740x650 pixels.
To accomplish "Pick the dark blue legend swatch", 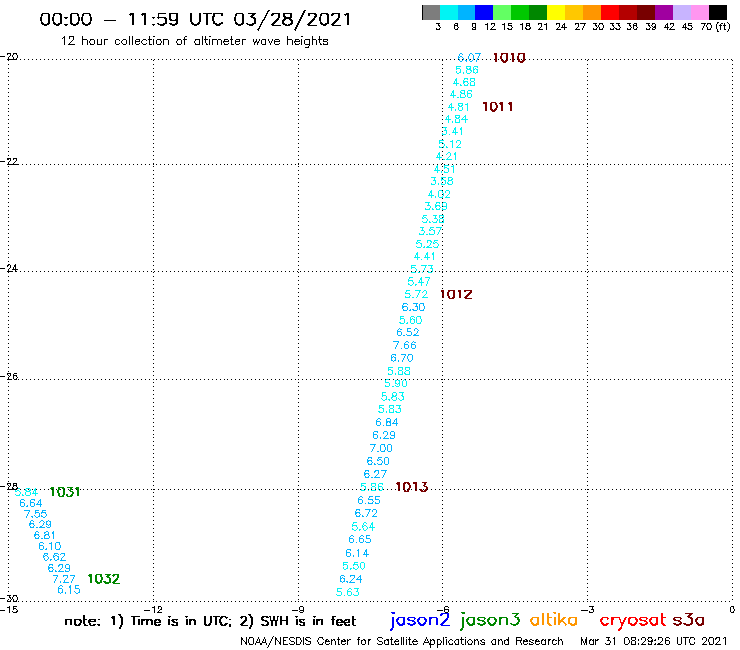I will pos(484,12).
